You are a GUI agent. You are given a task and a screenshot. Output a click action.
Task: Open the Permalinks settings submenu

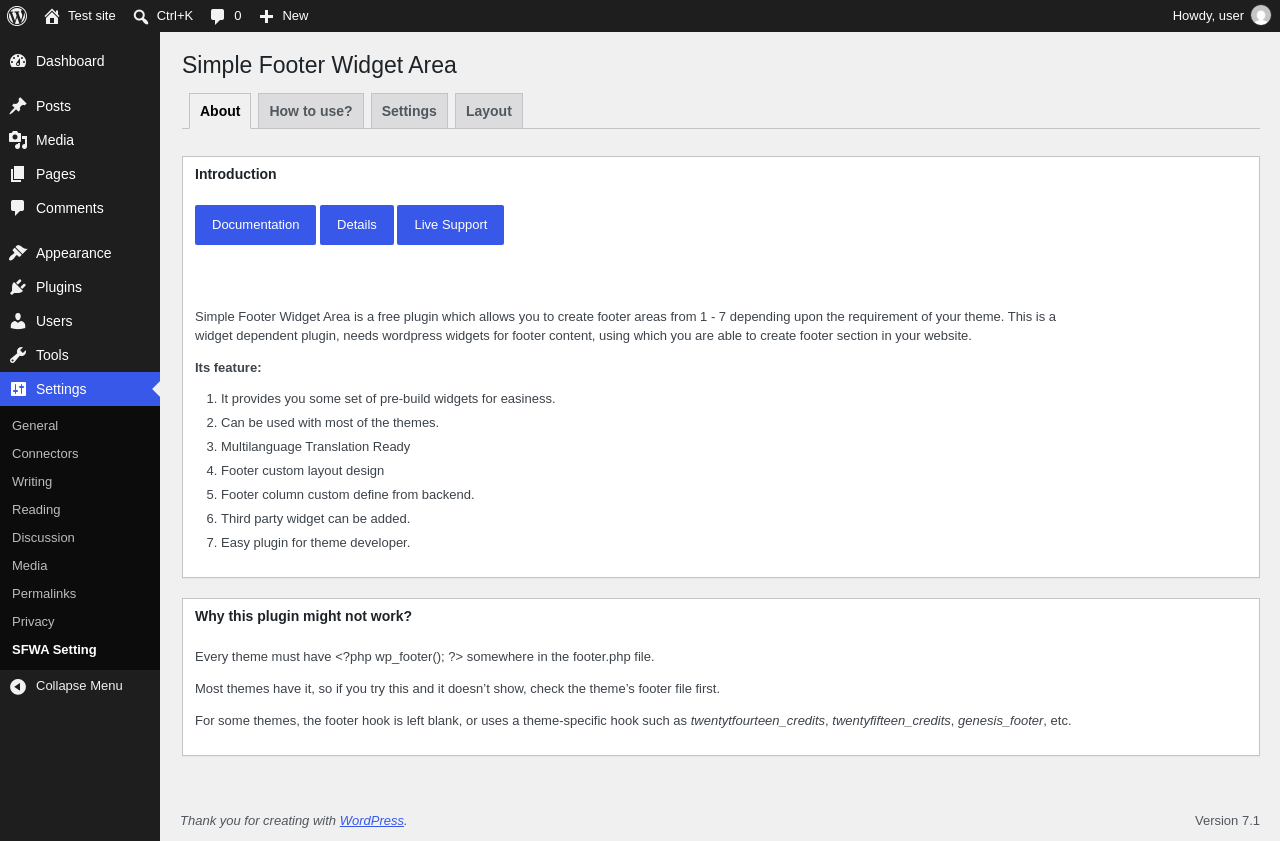pos(44,593)
